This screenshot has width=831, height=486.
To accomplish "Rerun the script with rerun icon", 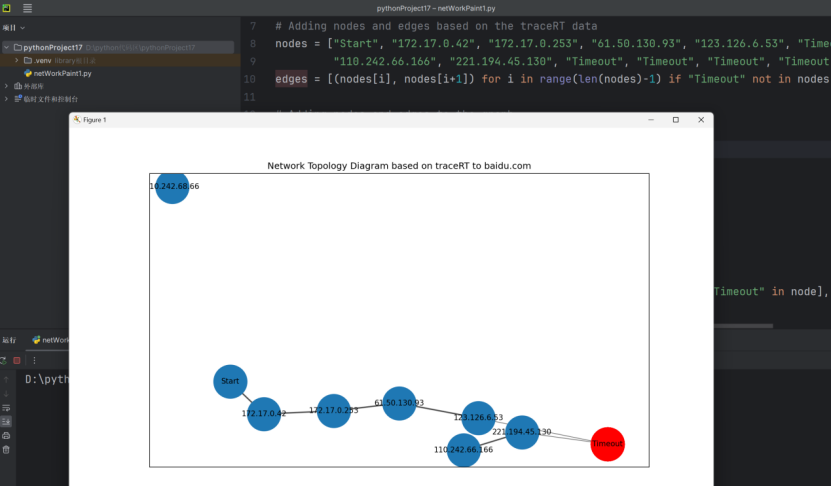I will point(3,360).
